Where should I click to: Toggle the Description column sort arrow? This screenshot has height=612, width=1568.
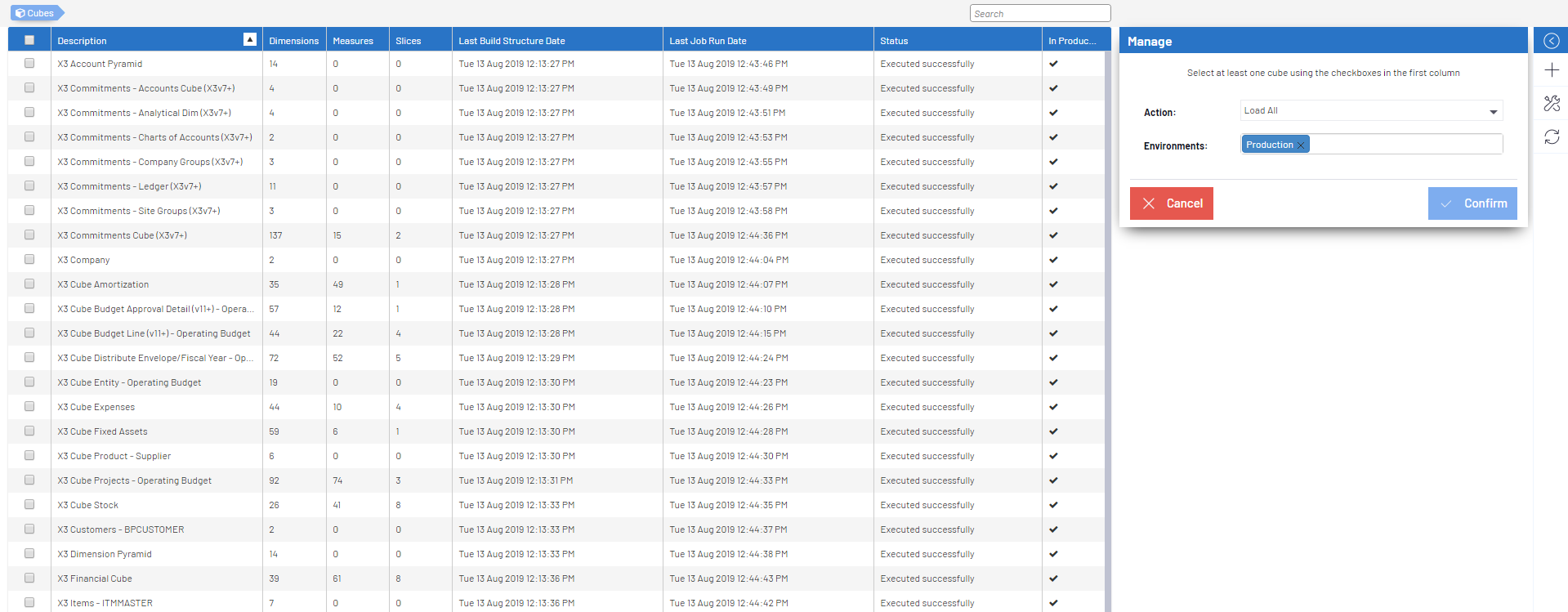[x=250, y=40]
